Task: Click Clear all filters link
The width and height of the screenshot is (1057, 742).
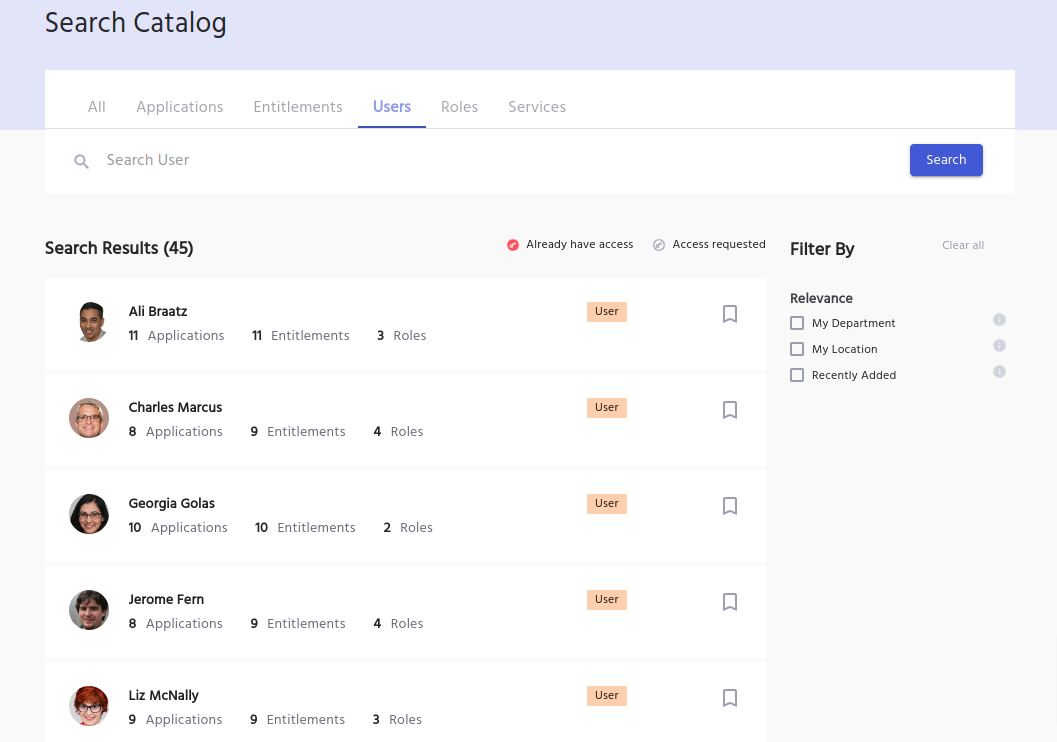Action: [963, 246]
